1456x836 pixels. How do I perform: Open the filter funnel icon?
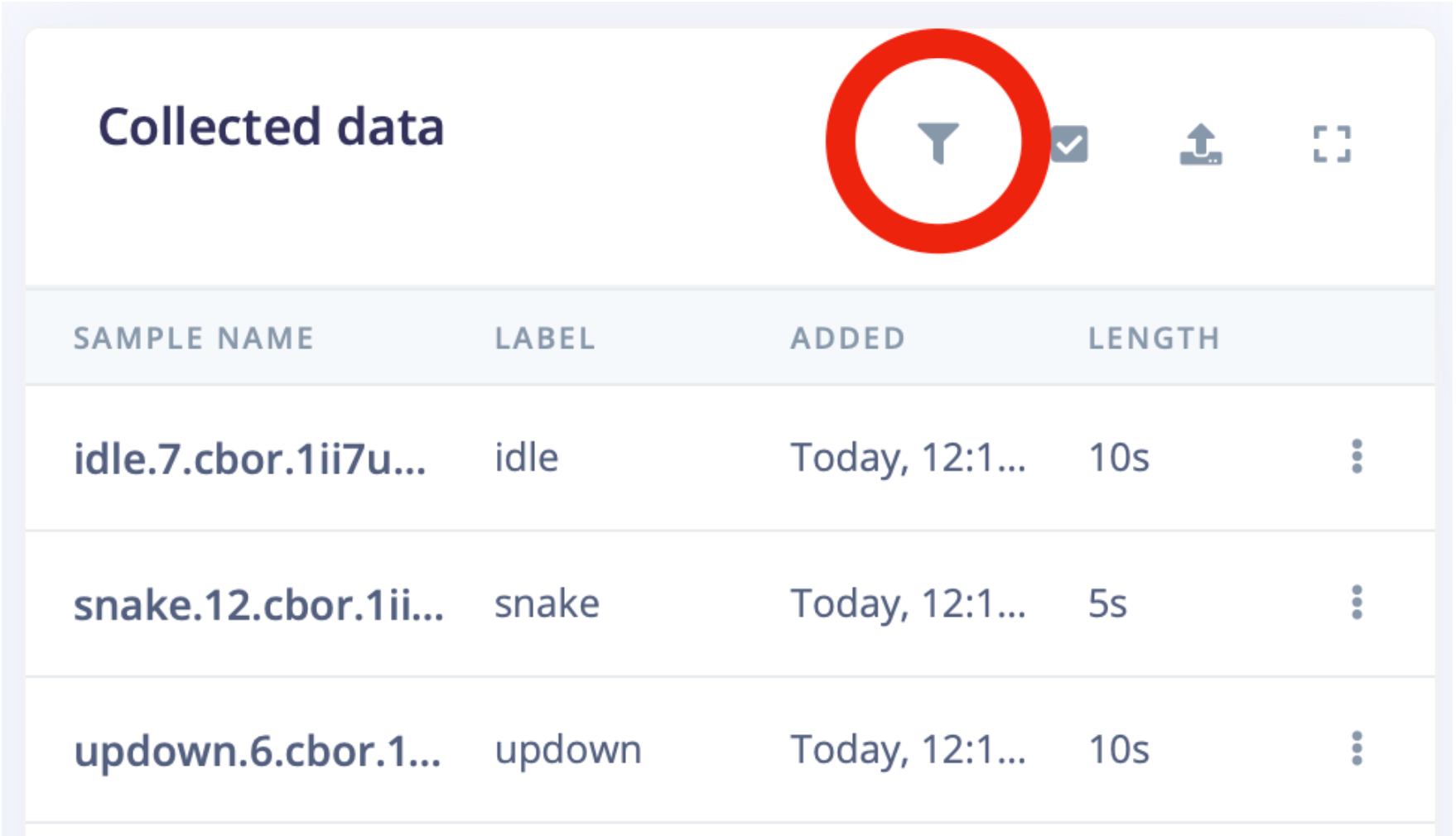(938, 143)
